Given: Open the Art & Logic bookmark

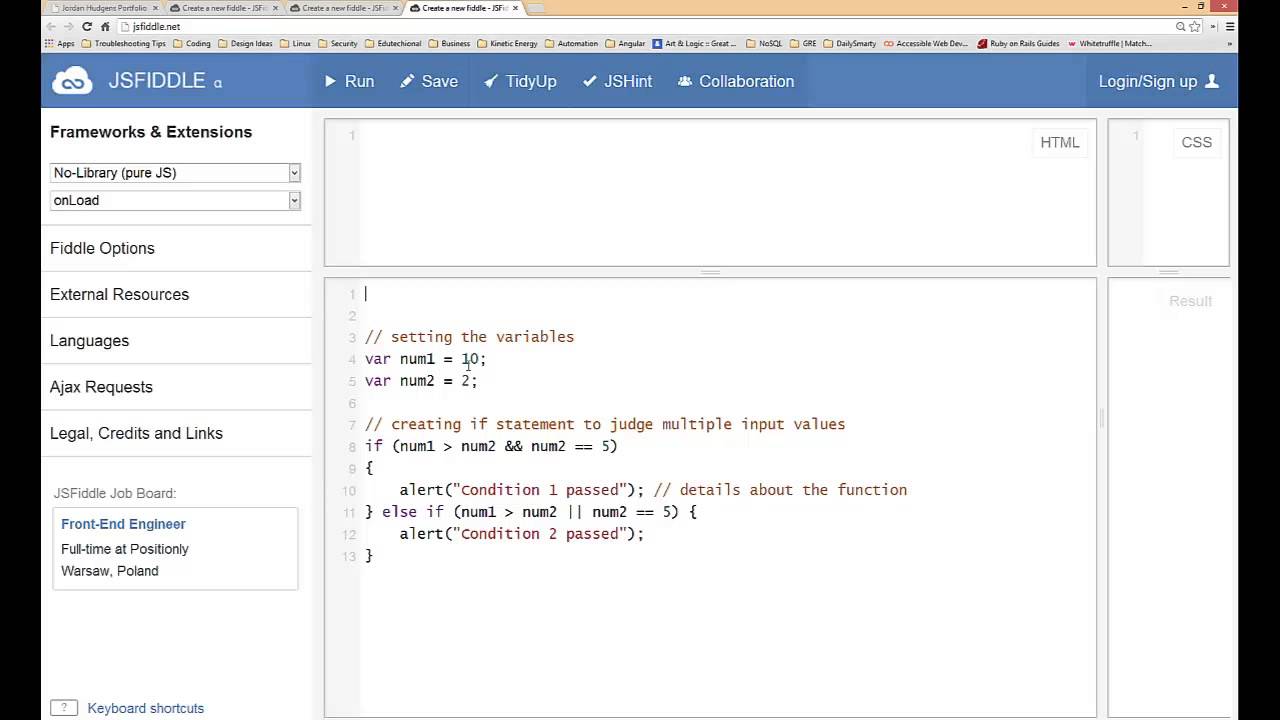Looking at the screenshot, I should point(694,44).
